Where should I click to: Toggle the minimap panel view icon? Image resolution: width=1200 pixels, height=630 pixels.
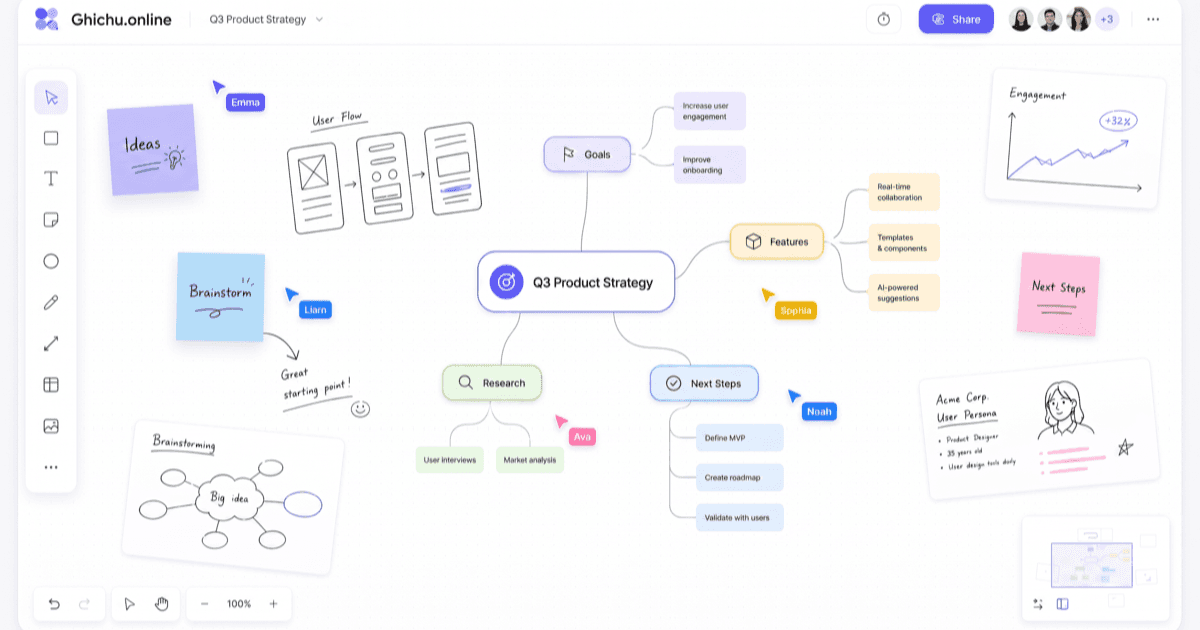click(1063, 604)
